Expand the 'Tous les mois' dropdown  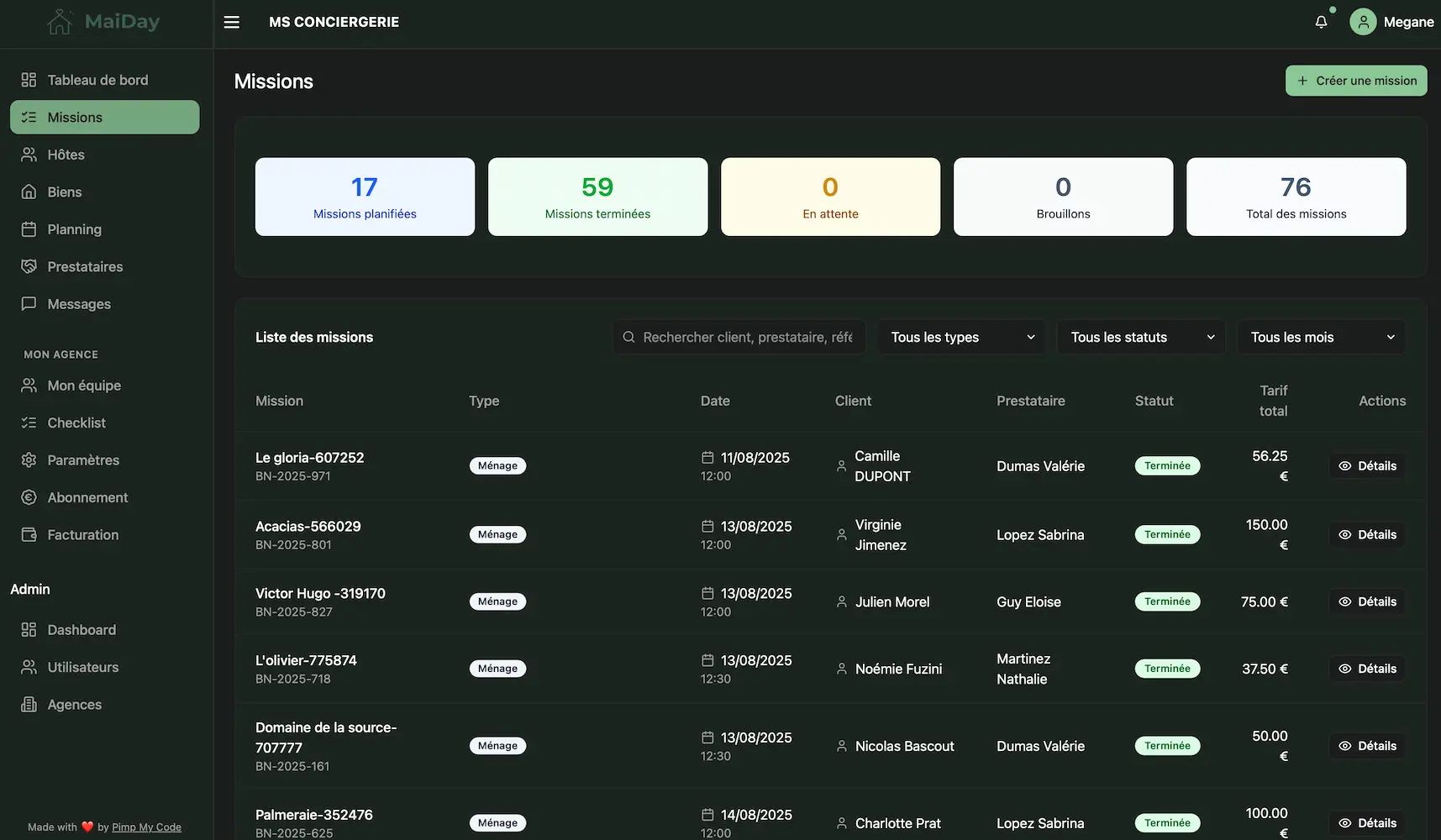coord(1321,337)
